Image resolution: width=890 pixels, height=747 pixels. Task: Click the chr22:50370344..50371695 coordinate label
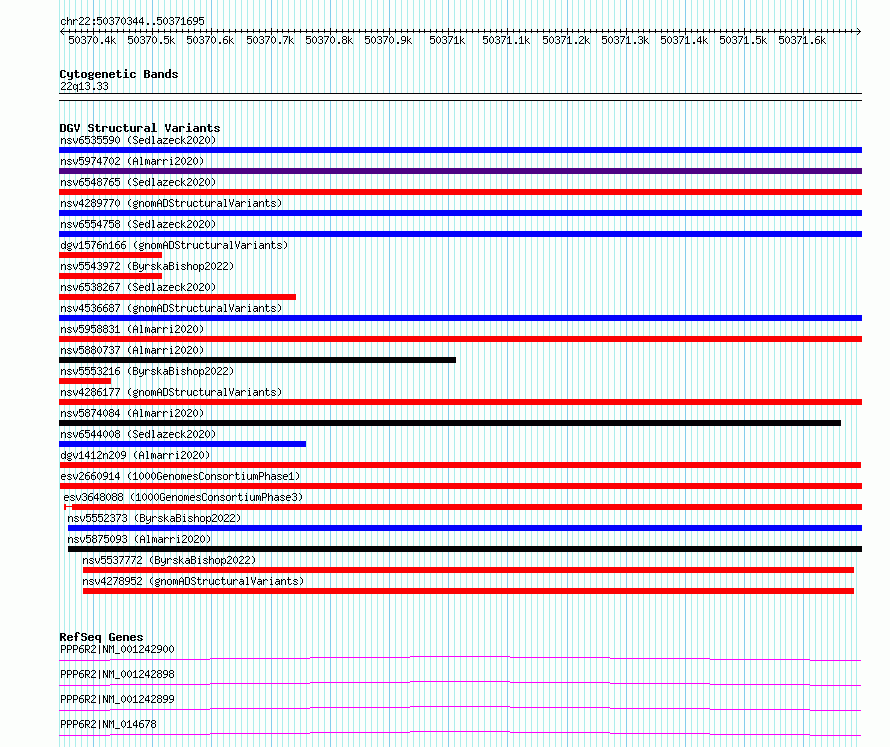[x=132, y=22]
